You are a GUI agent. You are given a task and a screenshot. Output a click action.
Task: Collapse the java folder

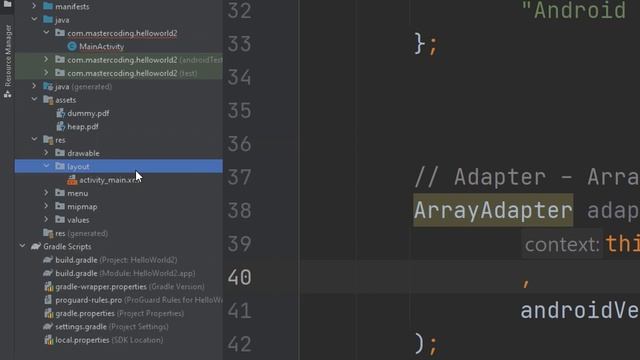tap(34, 20)
